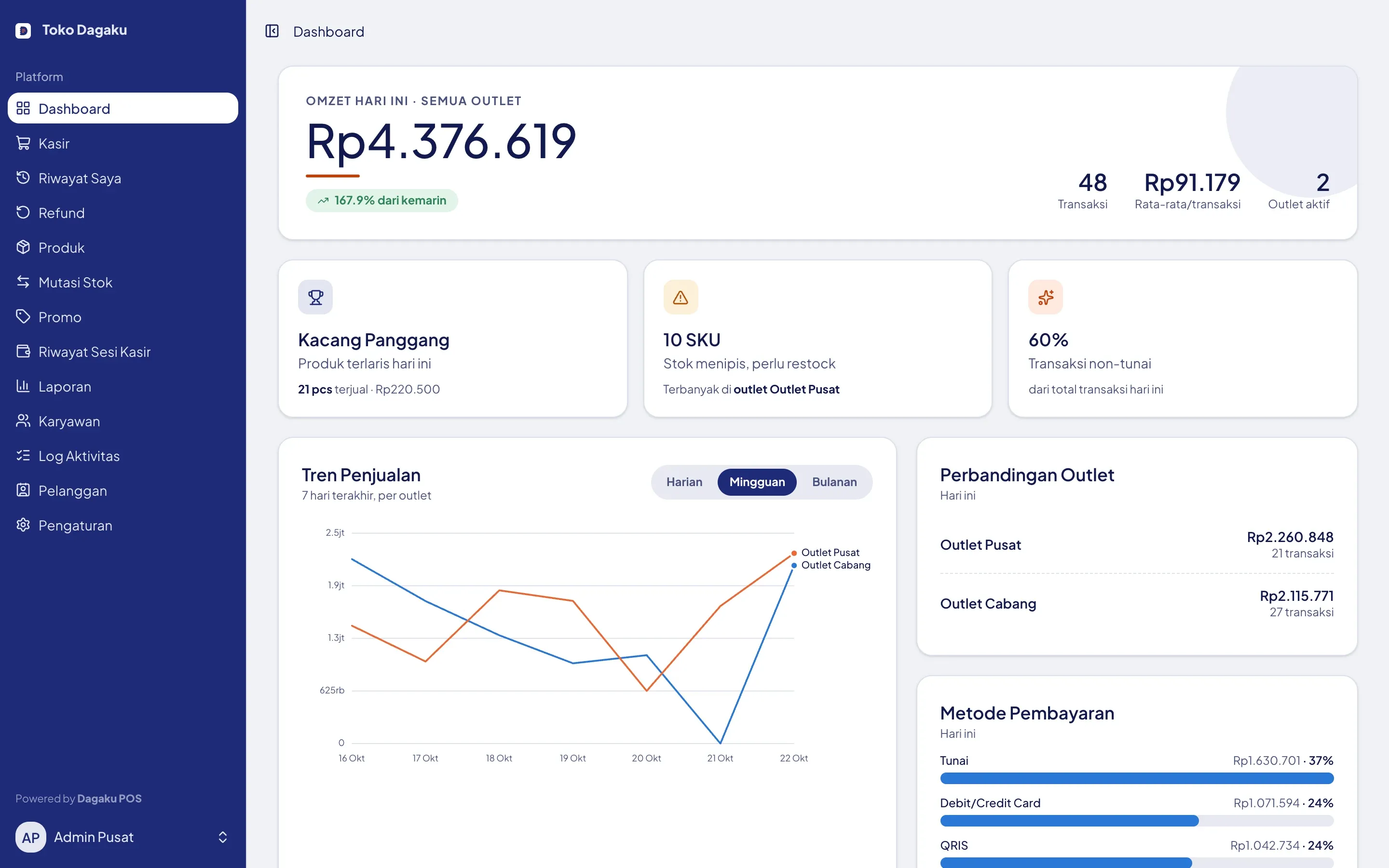Open the Mutasi Stok menu item
Image resolution: width=1389 pixels, height=868 pixels.
123,282
